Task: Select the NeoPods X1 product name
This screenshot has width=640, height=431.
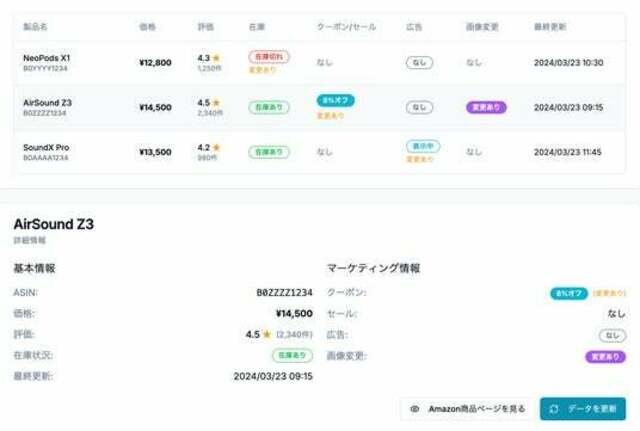Action: pyautogui.click(x=47, y=58)
